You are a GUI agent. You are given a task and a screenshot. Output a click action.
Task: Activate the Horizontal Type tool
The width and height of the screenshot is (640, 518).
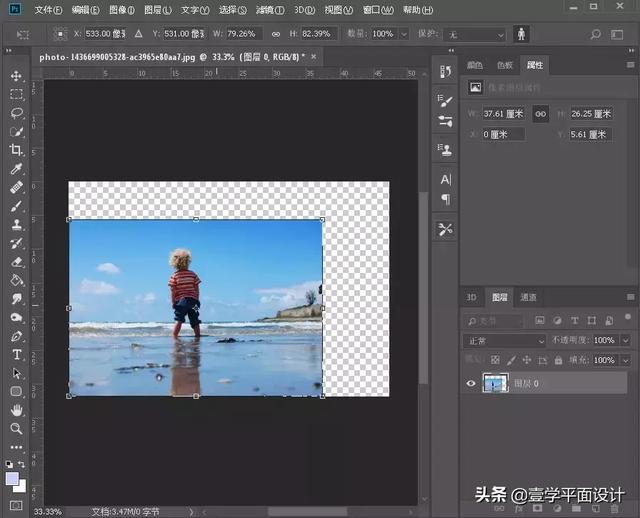click(16, 354)
